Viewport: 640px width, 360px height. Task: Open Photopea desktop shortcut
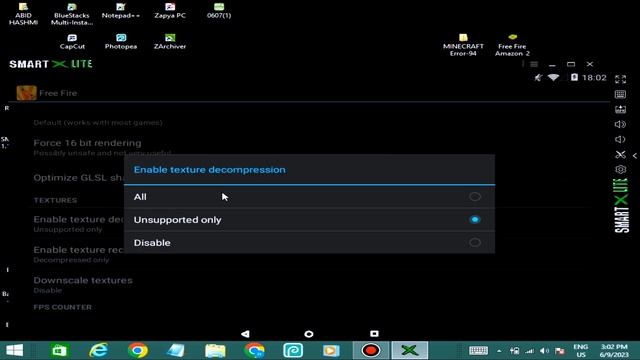[121, 42]
